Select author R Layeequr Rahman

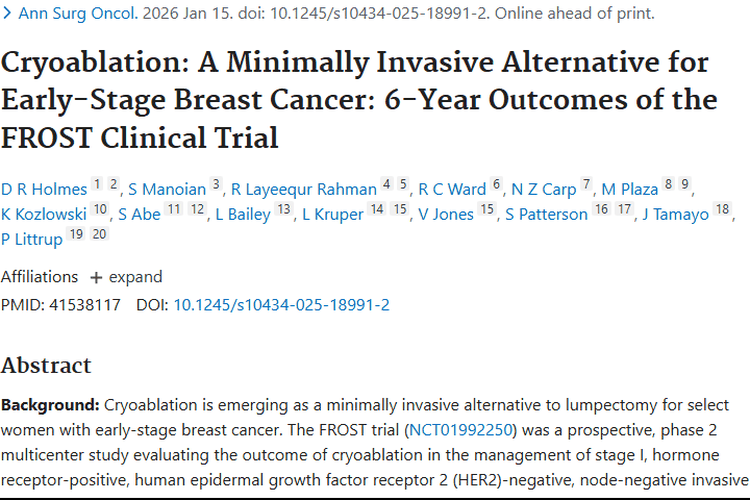coord(303,189)
